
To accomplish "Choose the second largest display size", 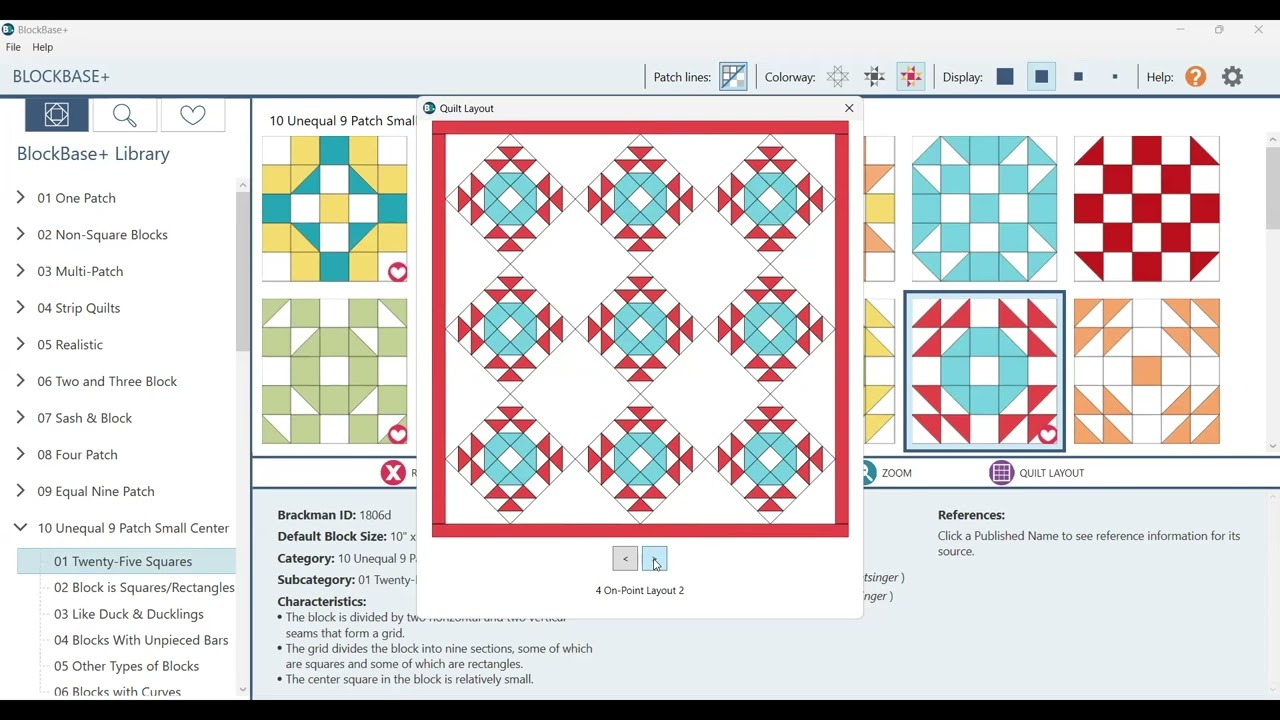I will point(1041,77).
